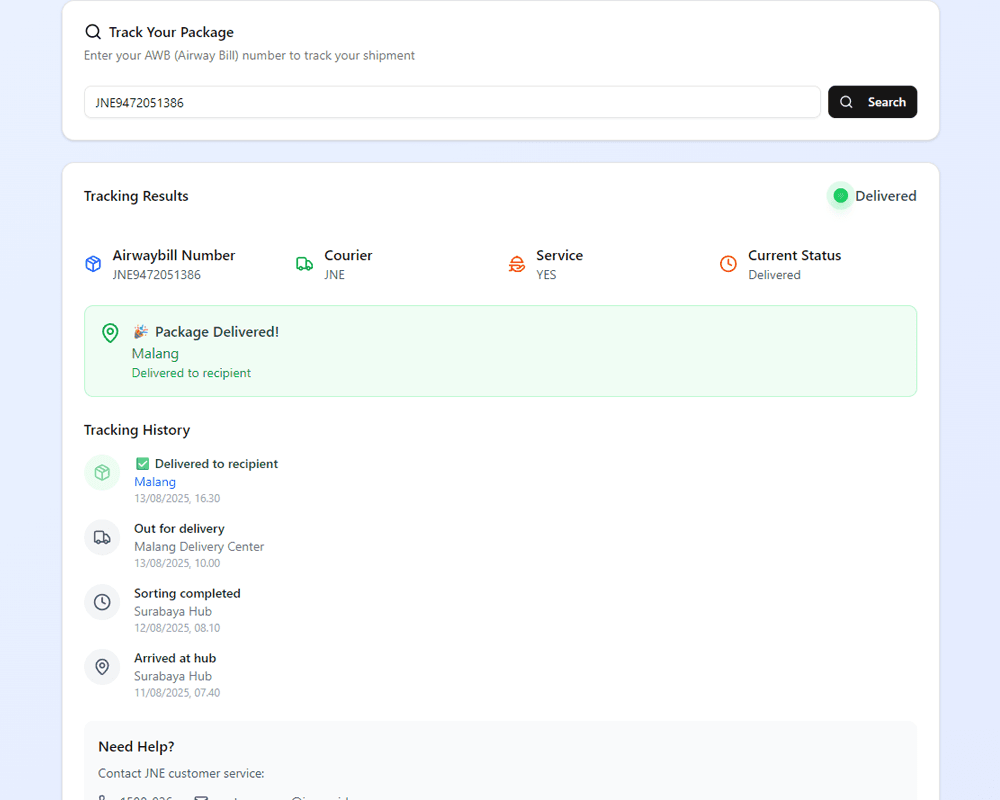Image resolution: width=1000 pixels, height=800 pixels.
Task: Click the Search button
Action: (872, 102)
